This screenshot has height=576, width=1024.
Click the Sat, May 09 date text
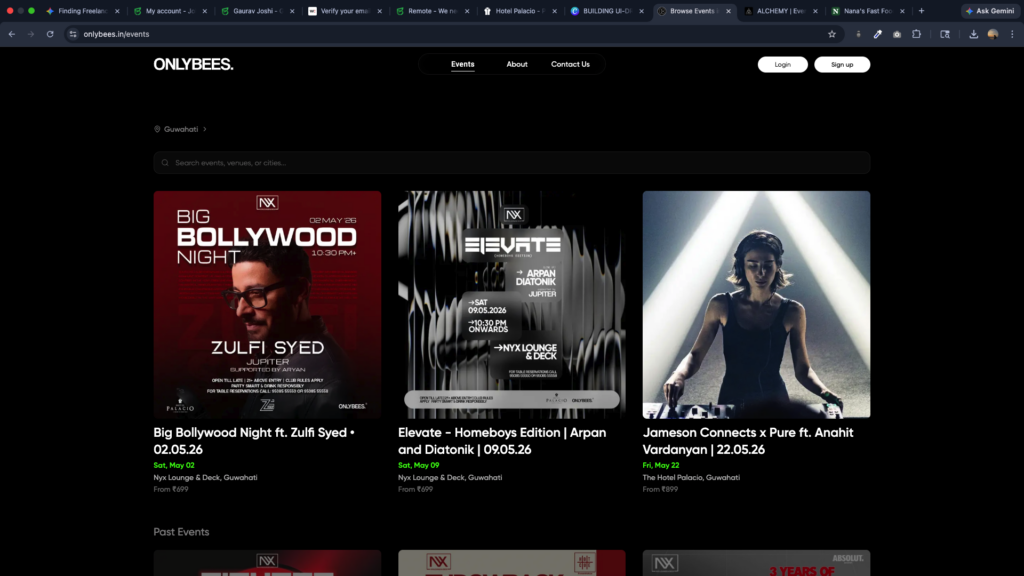419,465
